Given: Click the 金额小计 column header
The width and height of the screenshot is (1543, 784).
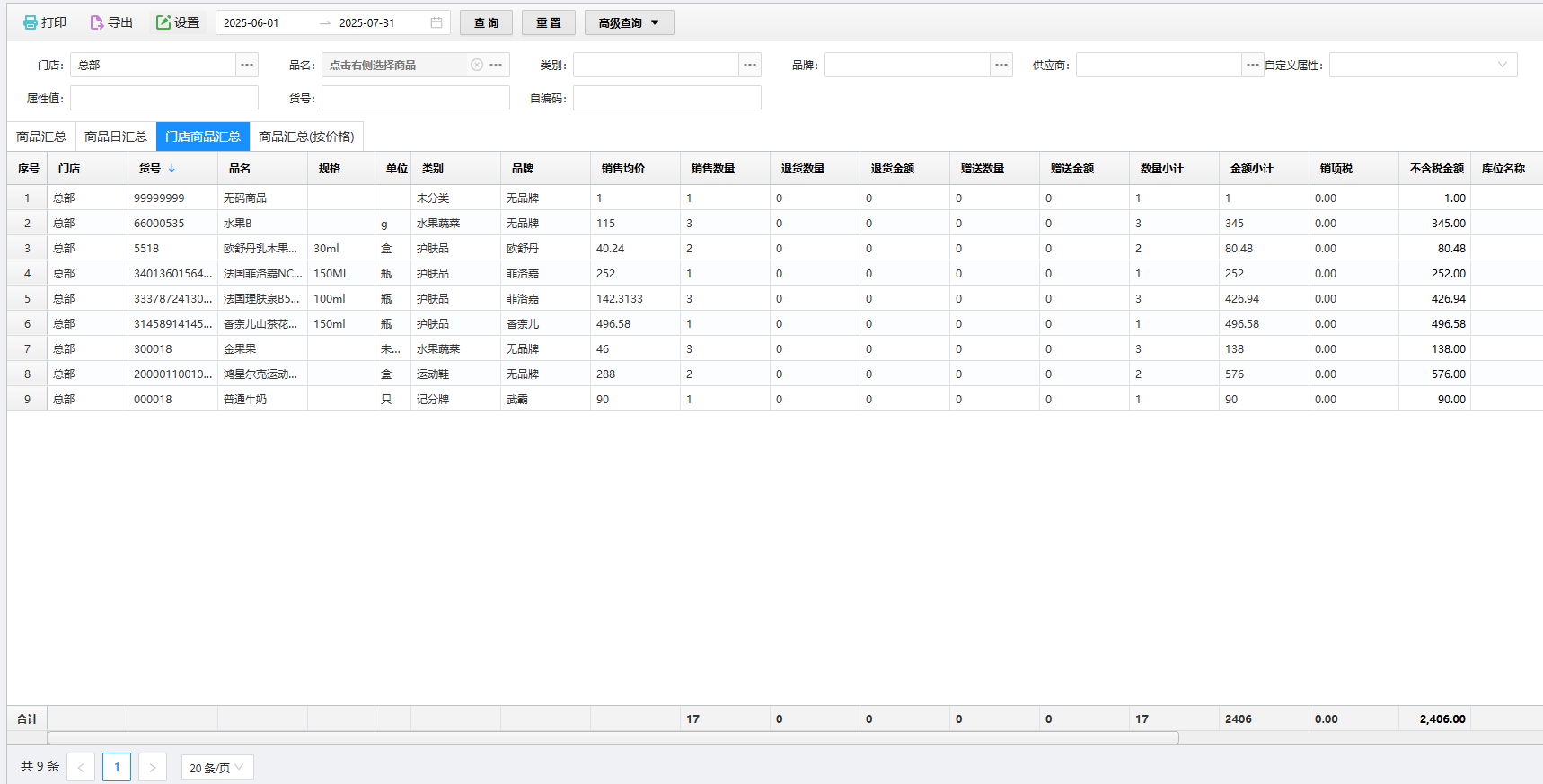Looking at the screenshot, I should coord(1265,168).
